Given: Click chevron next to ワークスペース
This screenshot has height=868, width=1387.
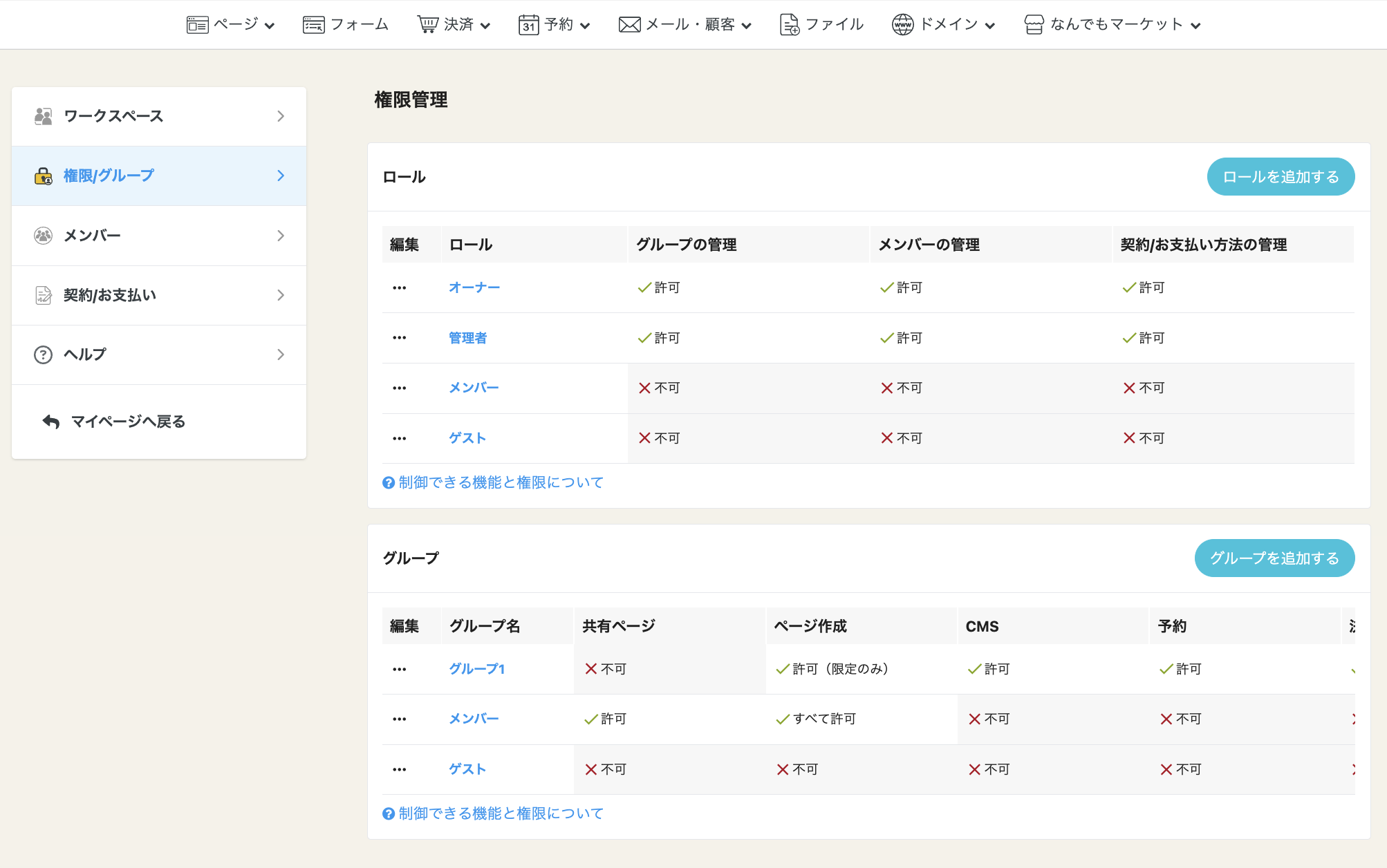Looking at the screenshot, I should pos(281,116).
